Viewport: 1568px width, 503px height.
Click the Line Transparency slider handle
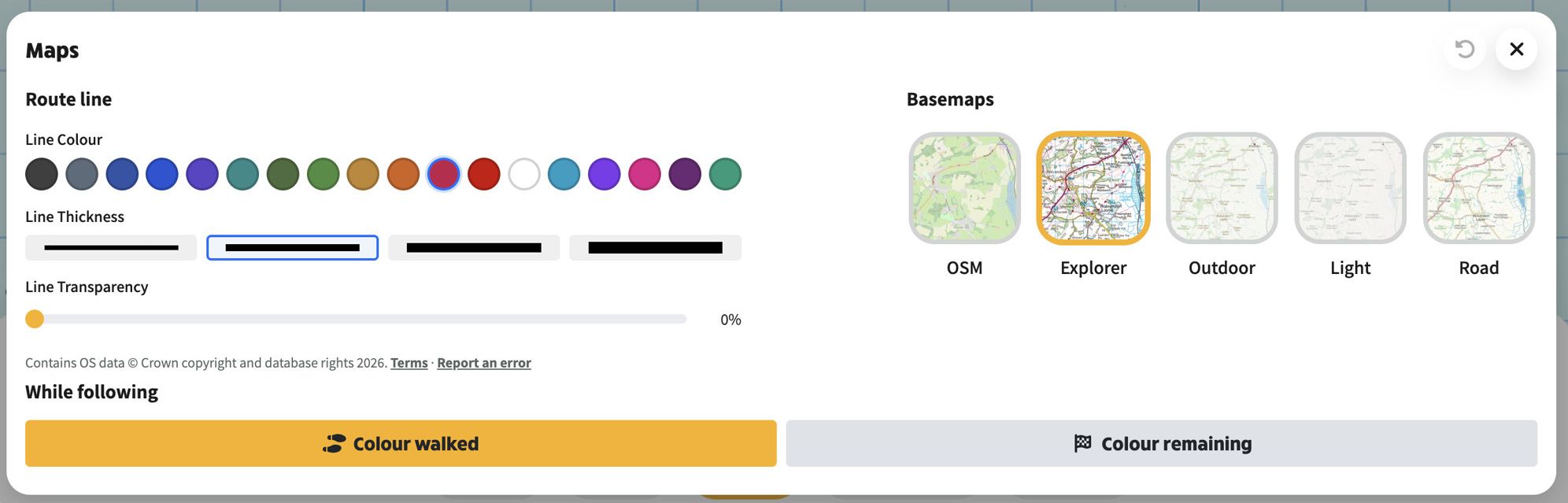tap(35, 319)
